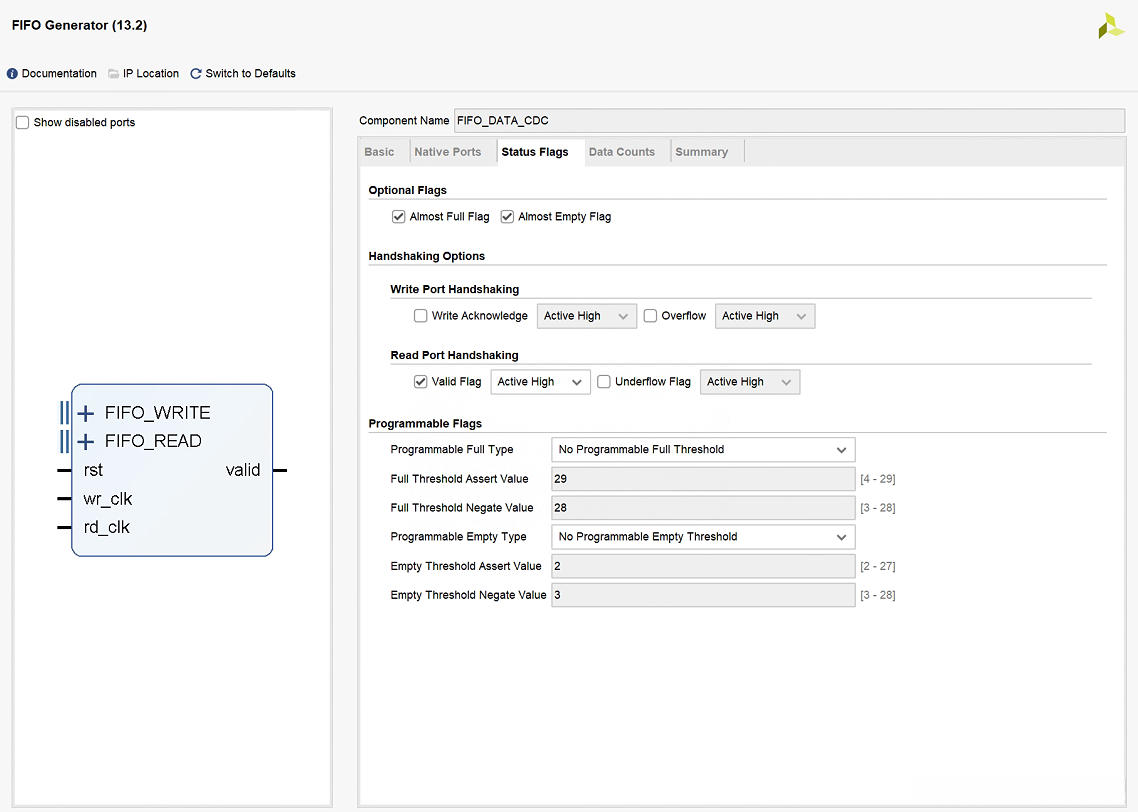This screenshot has height=812, width=1138.
Task: Enable the Write Acknowledge checkbox
Action: (421, 316)
